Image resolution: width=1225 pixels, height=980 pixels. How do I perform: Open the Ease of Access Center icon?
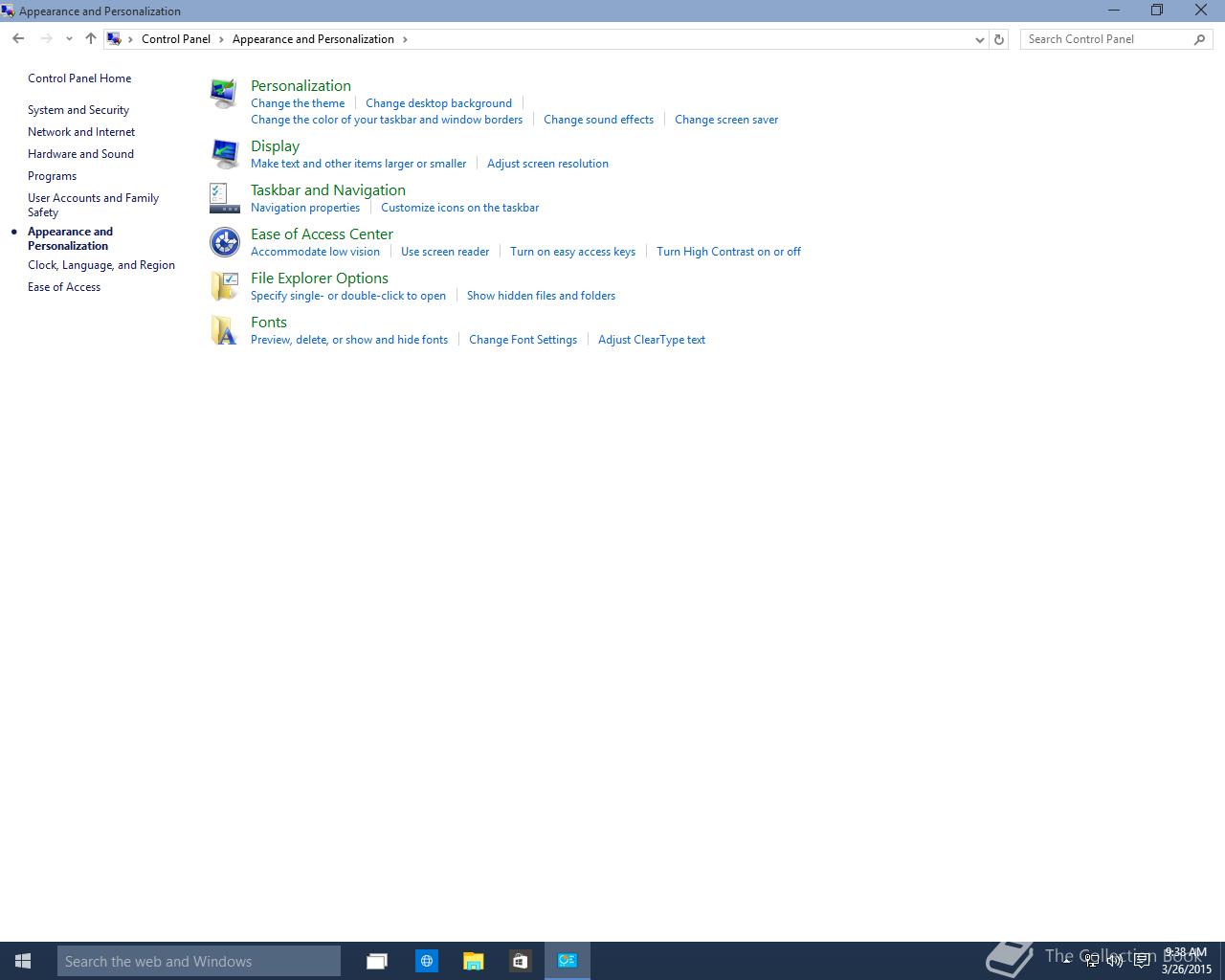click(224, 242)
